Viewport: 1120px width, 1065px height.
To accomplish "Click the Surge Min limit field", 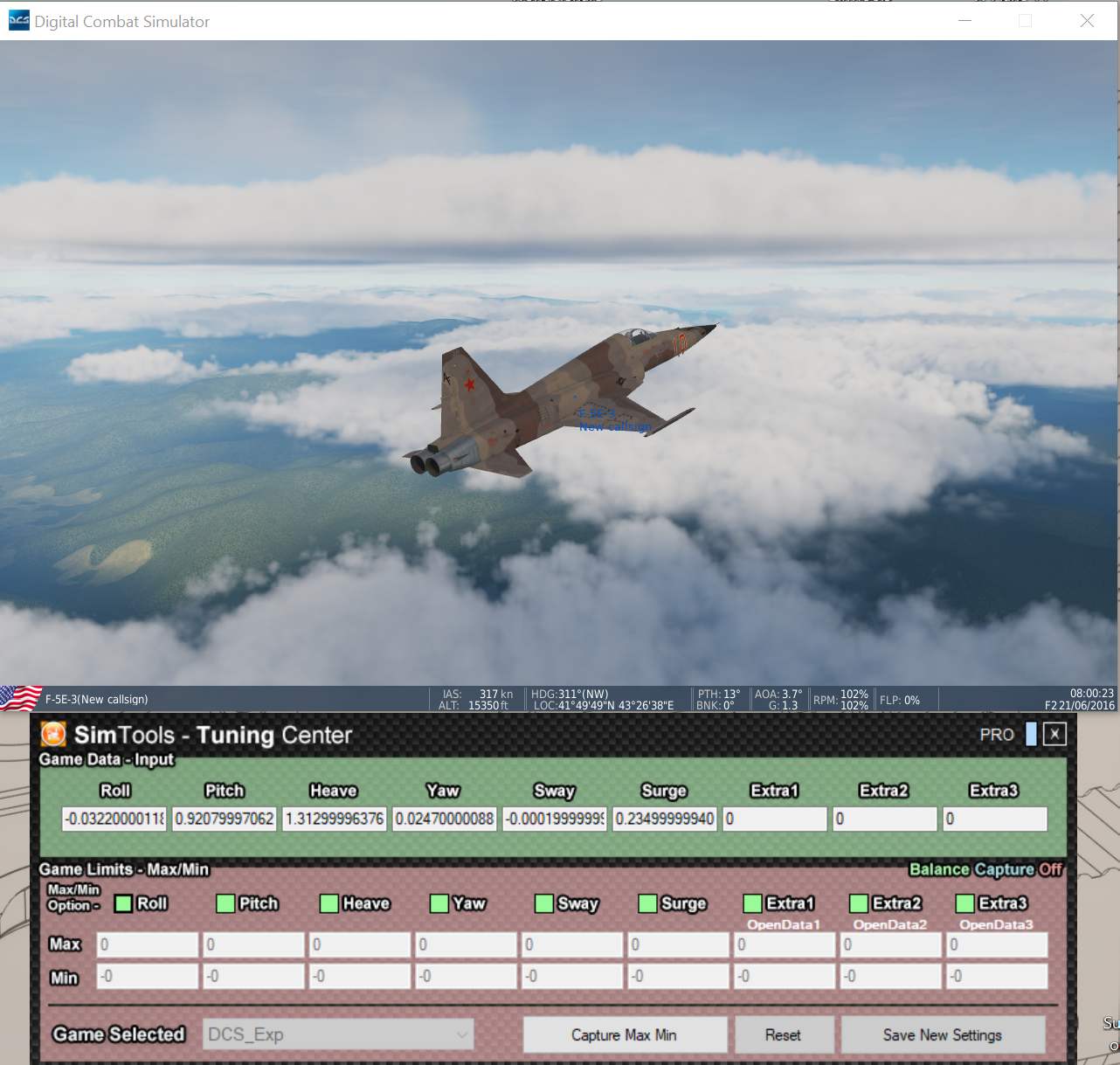I will tap(679, 976).
